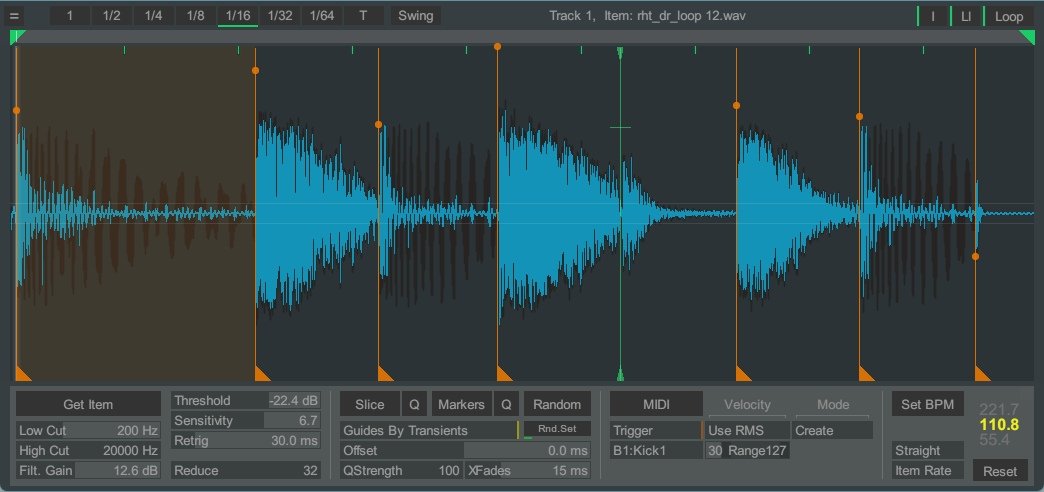Click the green edit cursor line in waveform
The height and width of the screenshot is (492, 1044).
(621, 213)
